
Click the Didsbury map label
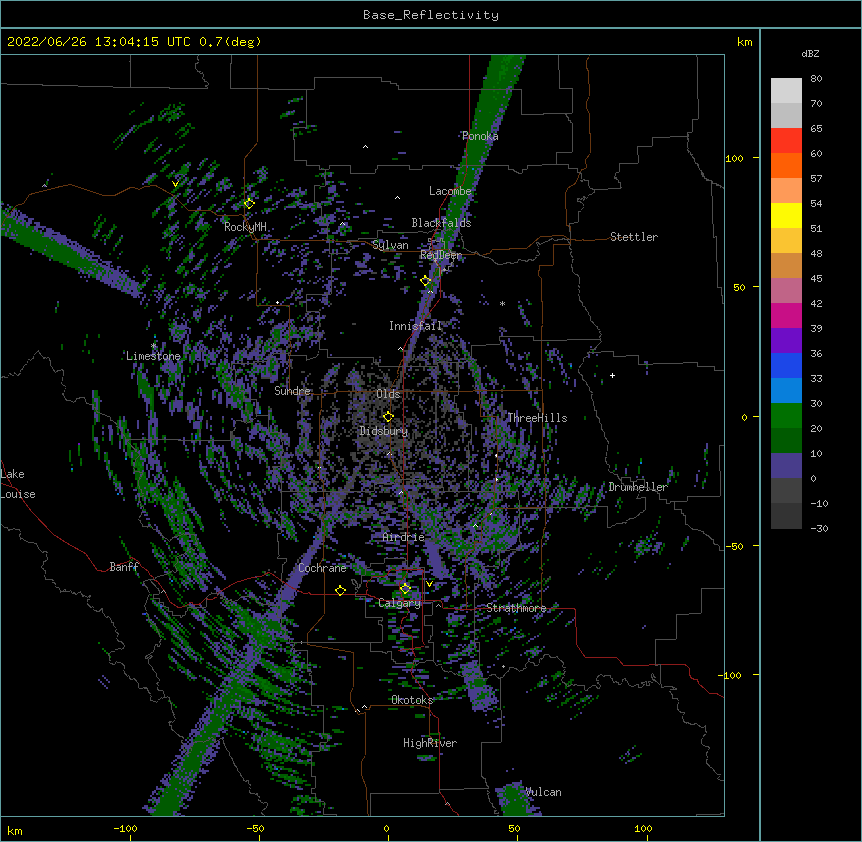click(x=384, y=431)
